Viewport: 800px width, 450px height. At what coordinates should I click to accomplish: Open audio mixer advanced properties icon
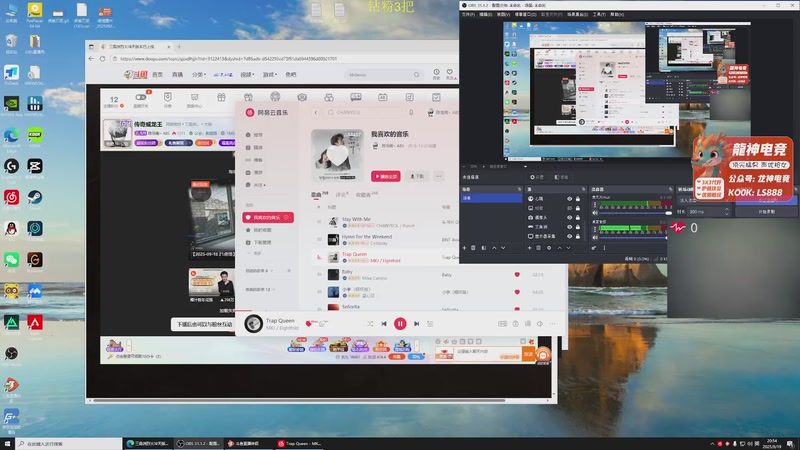tap(594, 248)
